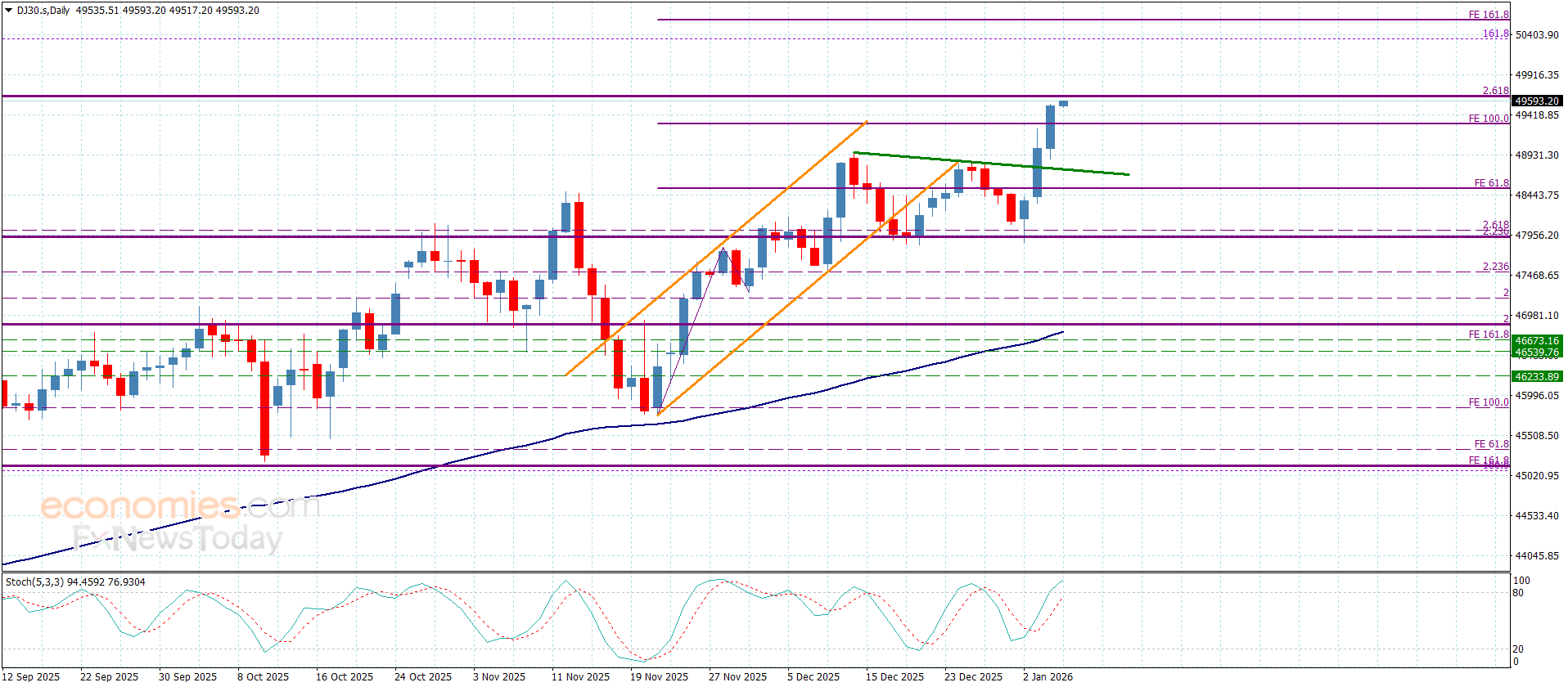
Task: Select price axis value 50403.90
Action: [1537, 35]
